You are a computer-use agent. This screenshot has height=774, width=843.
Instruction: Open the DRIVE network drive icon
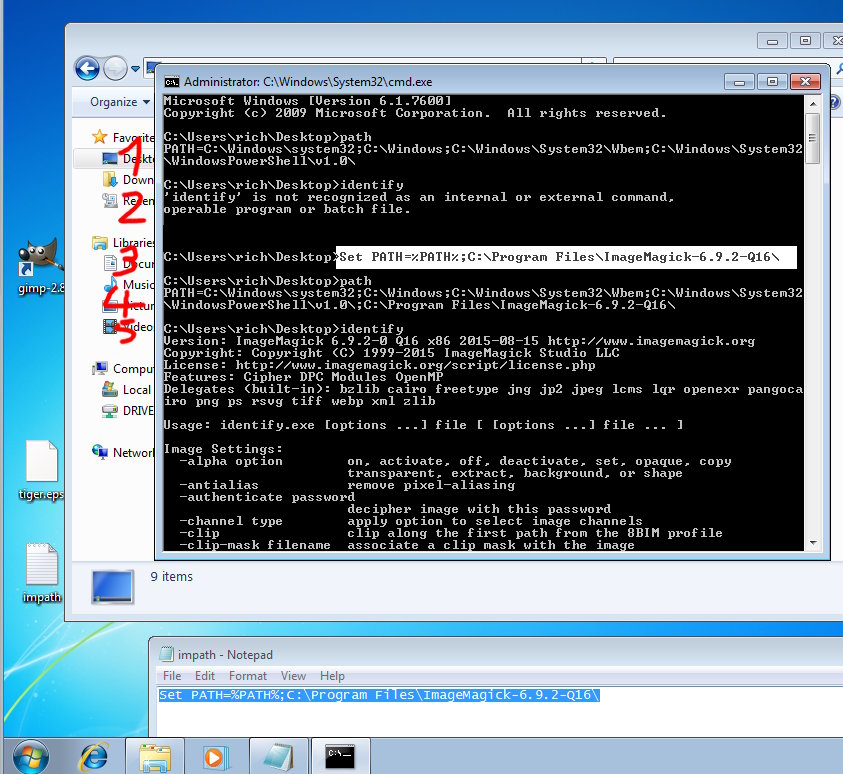(110, 411)
